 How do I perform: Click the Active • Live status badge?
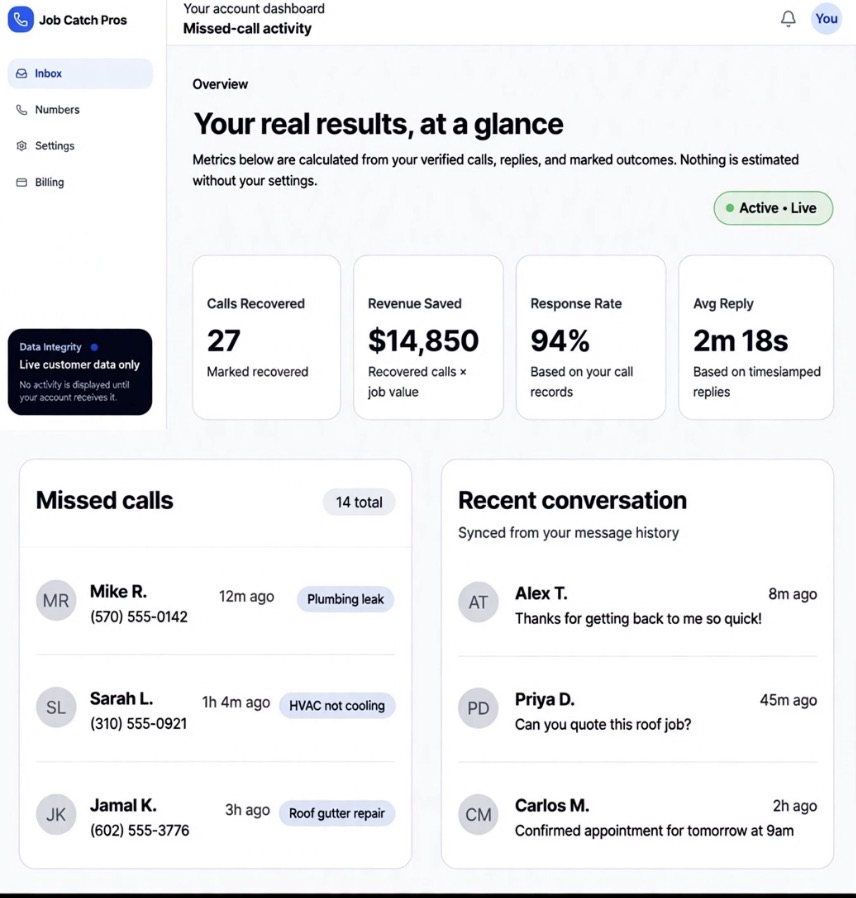[x=773, y=208]
